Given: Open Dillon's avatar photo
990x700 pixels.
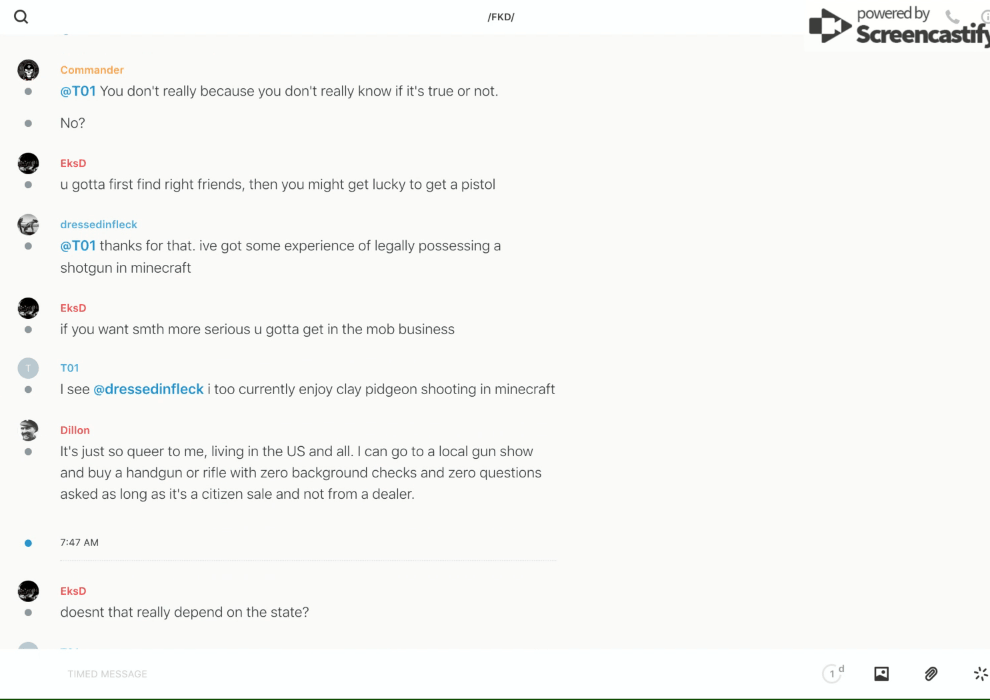Looking at the screenshot, I should click(28, 430).
